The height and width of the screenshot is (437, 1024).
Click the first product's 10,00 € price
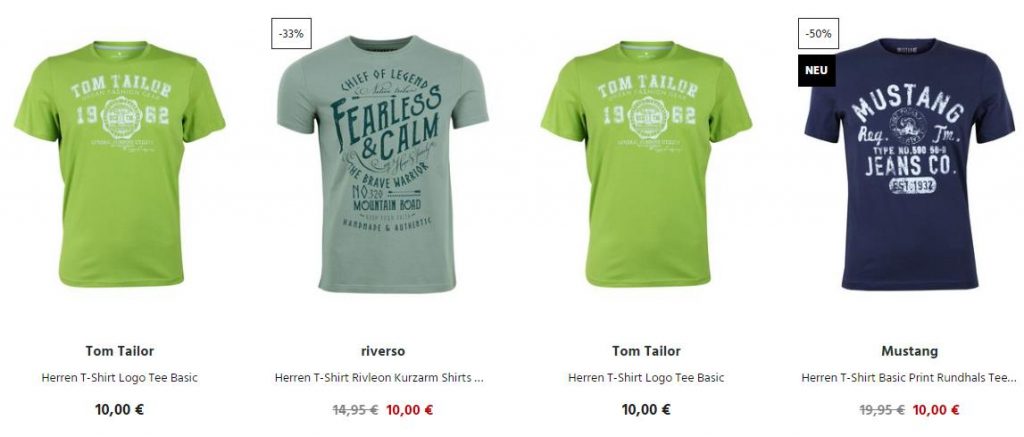120,410
